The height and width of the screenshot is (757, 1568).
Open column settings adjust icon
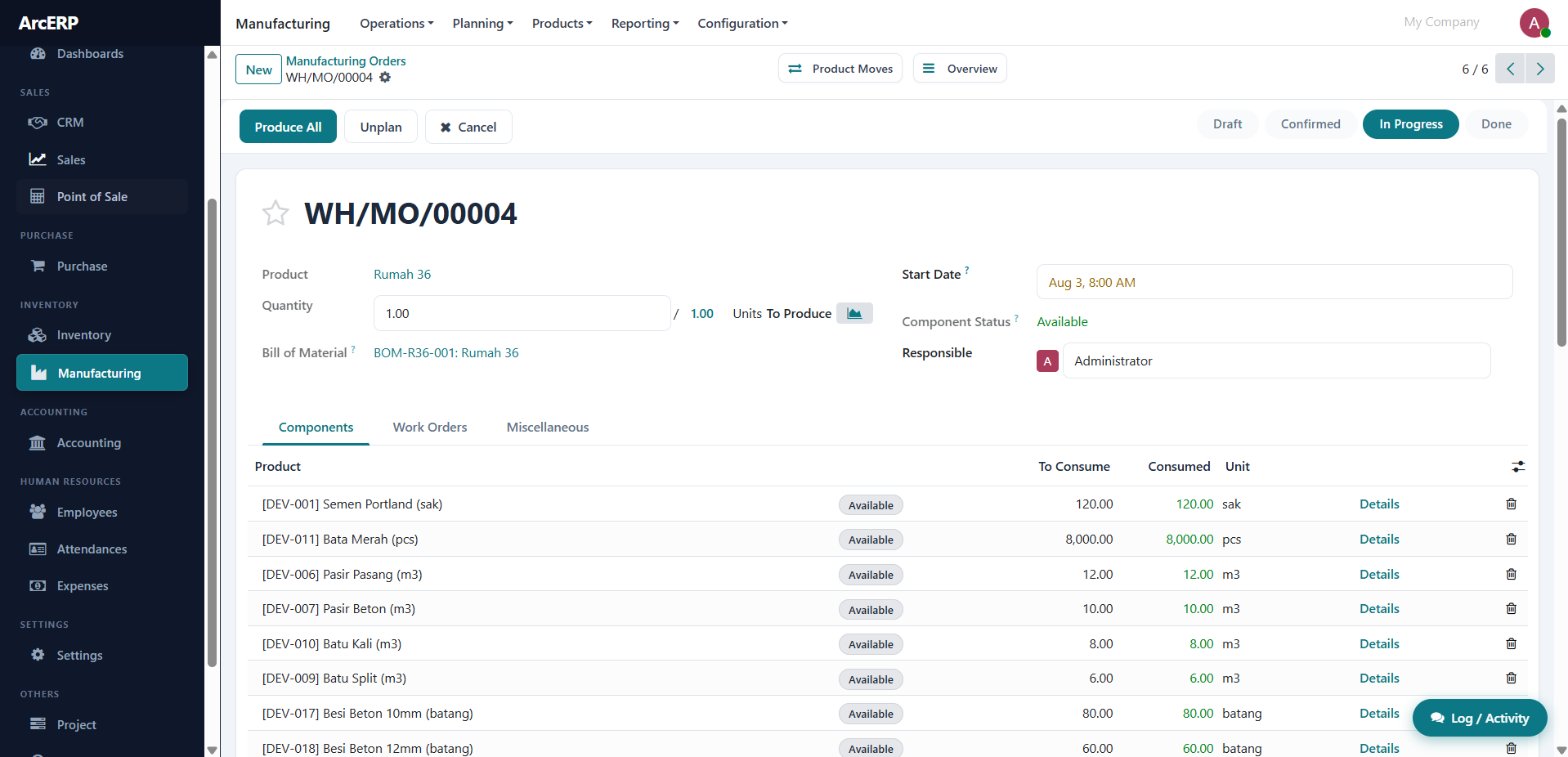pyautogui.click(x=1518, y=467)
